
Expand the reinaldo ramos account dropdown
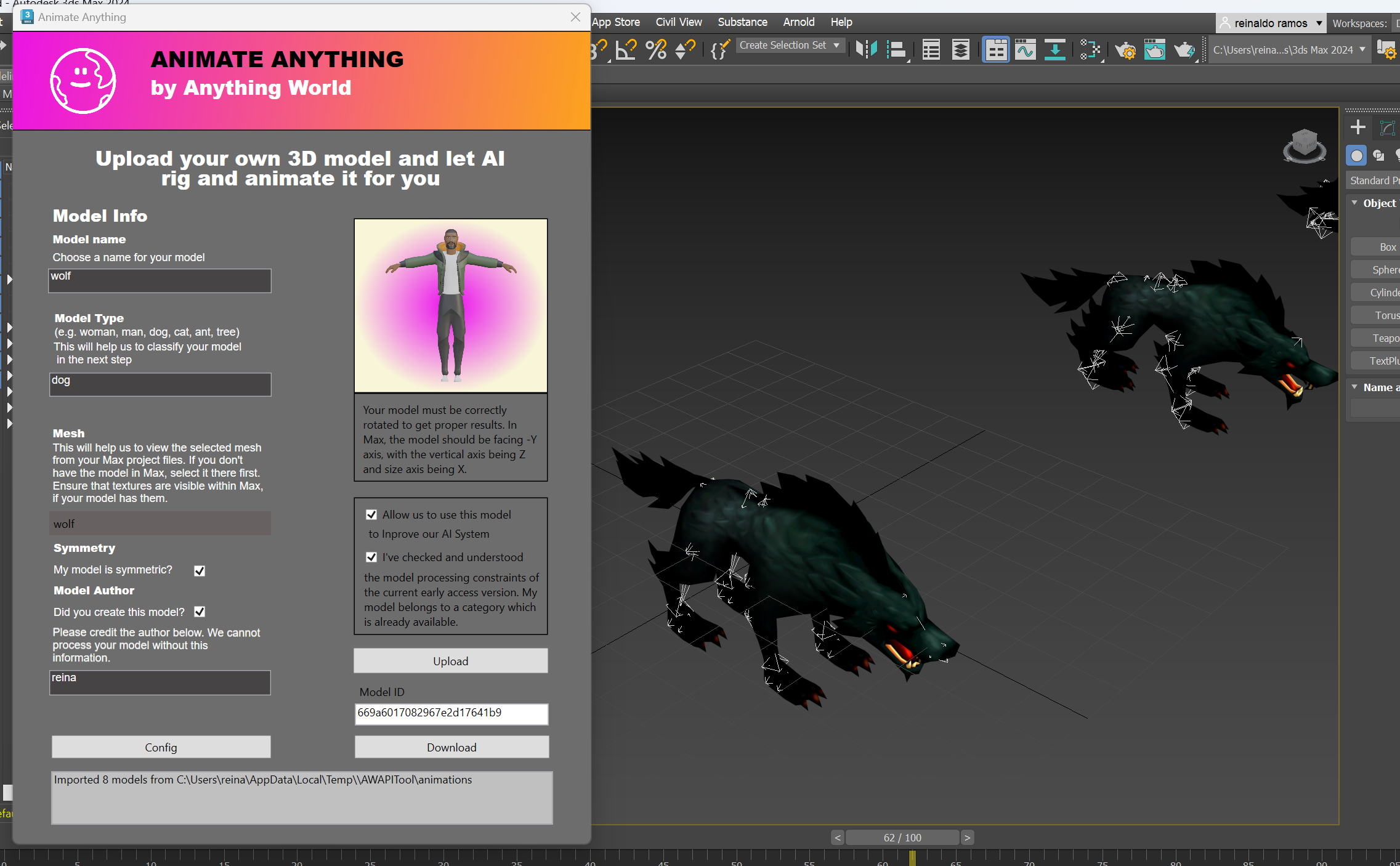1319,23
